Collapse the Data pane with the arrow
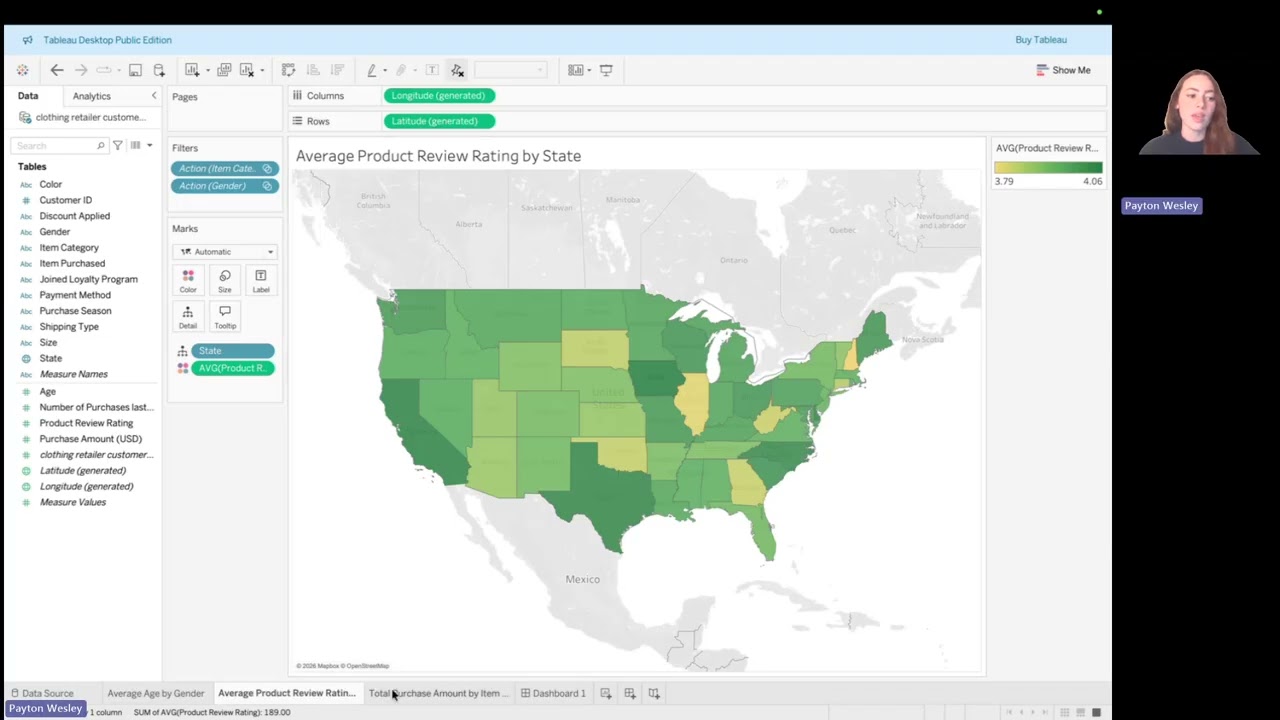 click(x=154, y=96)
